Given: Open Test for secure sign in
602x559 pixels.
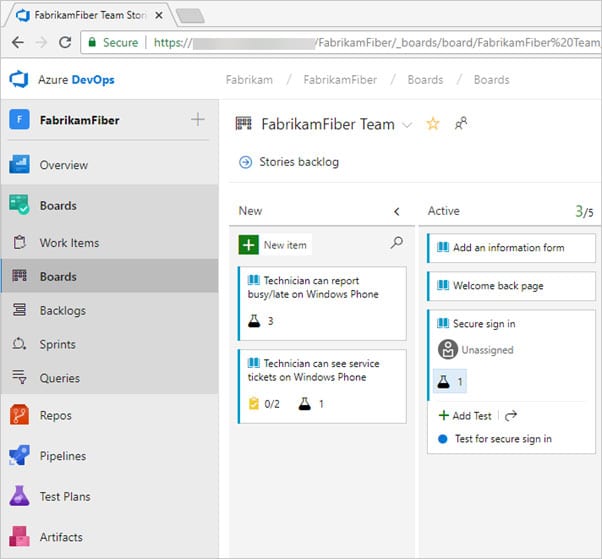Looking at the screenshot, I should tap(503, 438).
